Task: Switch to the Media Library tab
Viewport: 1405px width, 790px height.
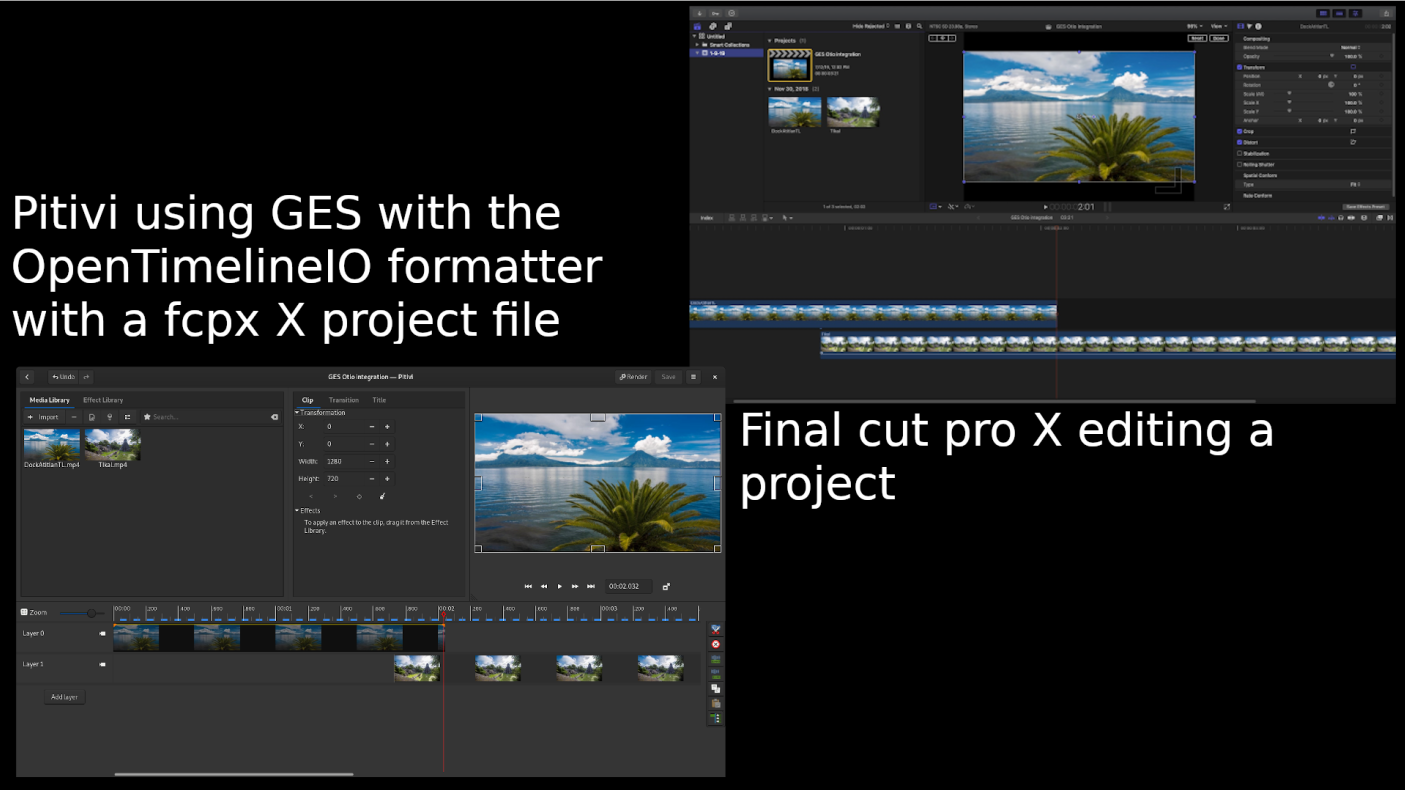Action: (x=49, y=400)
